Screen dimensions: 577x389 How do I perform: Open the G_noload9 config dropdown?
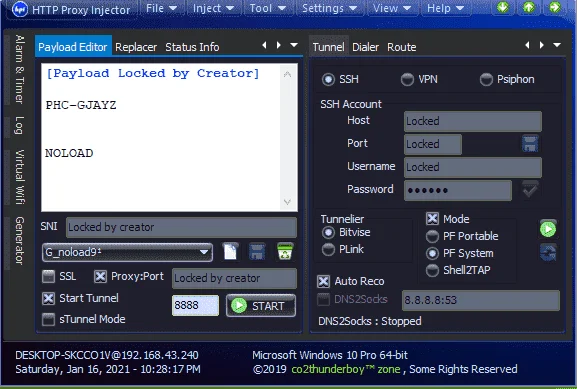[127, 252]
